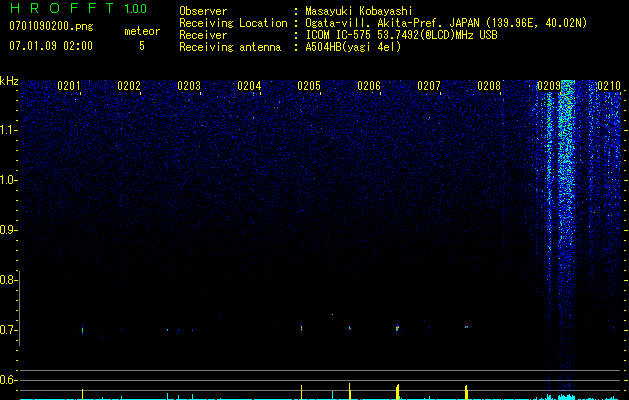Screen dimensions: 629x400
Task: Click observer name Masayuki Kobayashi
Action: point(359,11)
